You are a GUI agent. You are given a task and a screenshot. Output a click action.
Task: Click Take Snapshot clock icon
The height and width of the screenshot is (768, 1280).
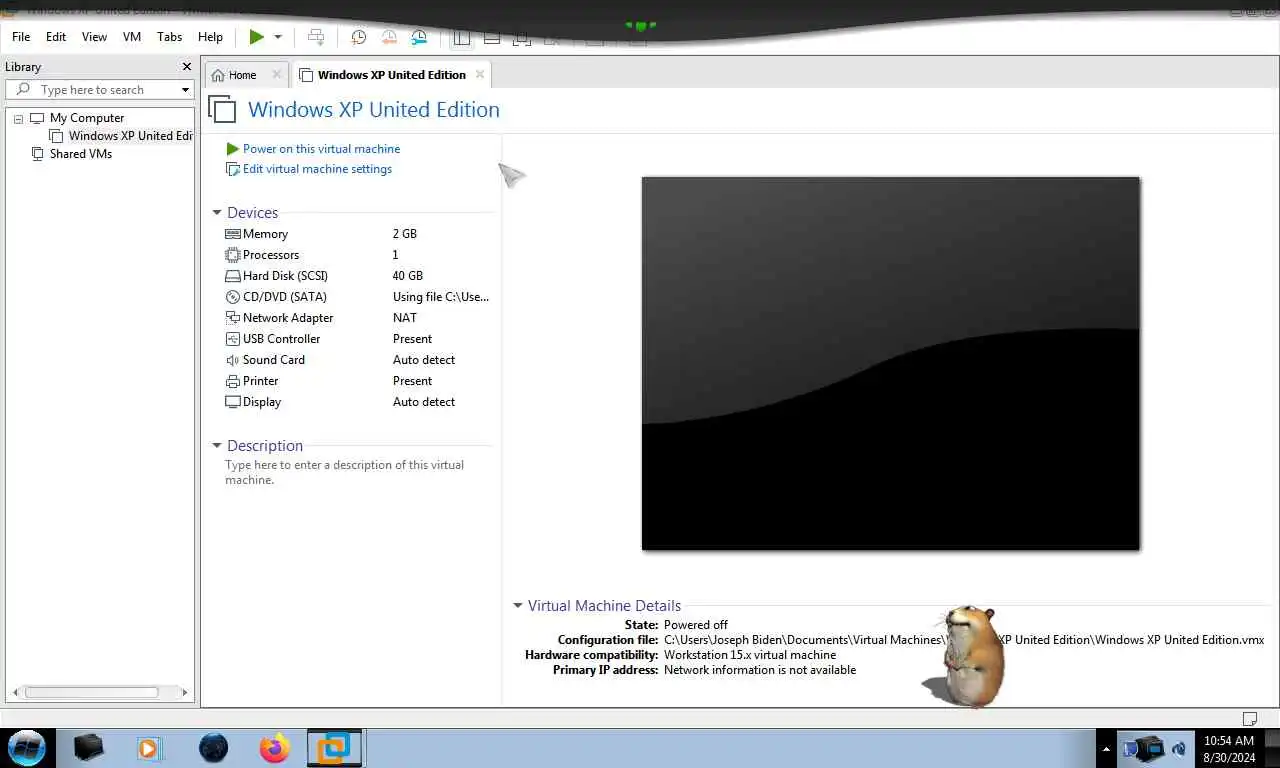358,37
